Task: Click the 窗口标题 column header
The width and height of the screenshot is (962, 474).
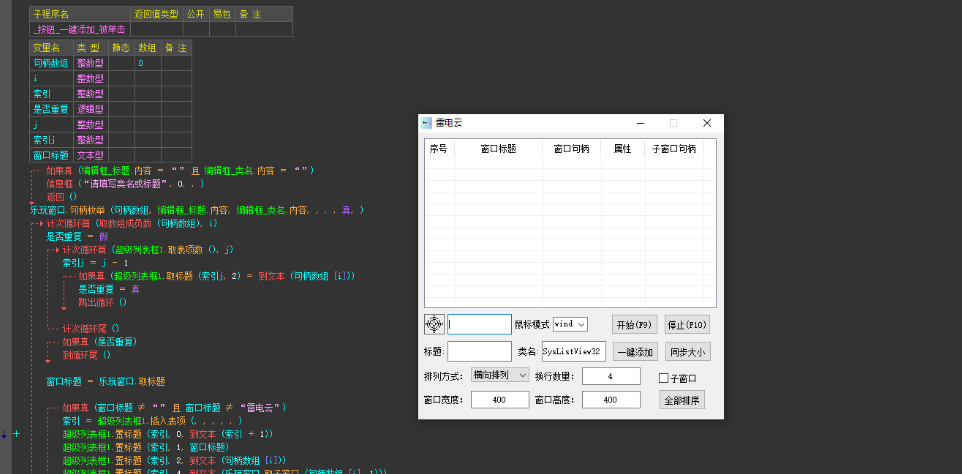Action: point(498,149)
